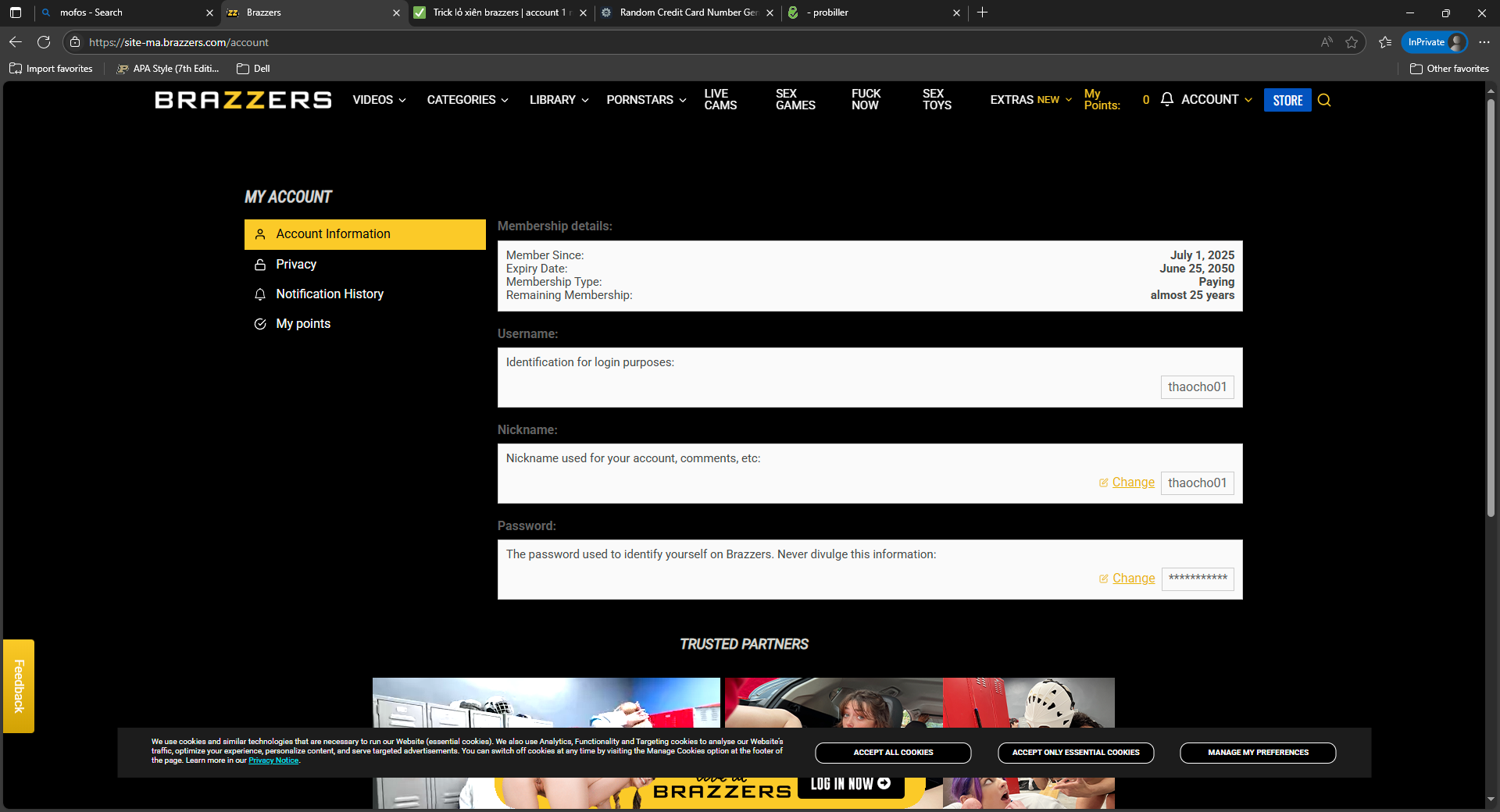Click Change link next to nickname

tap(1133, 483)
